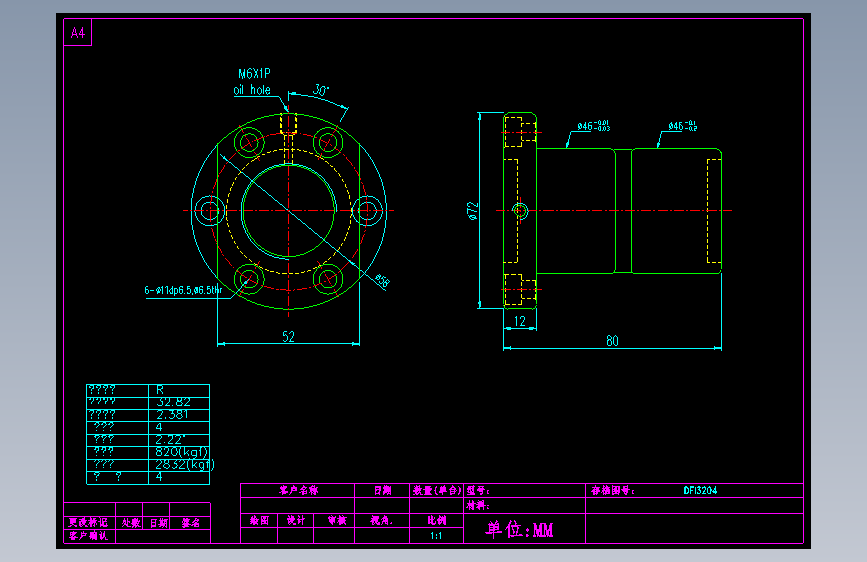This screenshot has height=562, width=867.
Task: Select the 1:1 scale value
Action: tap(436, 535)
